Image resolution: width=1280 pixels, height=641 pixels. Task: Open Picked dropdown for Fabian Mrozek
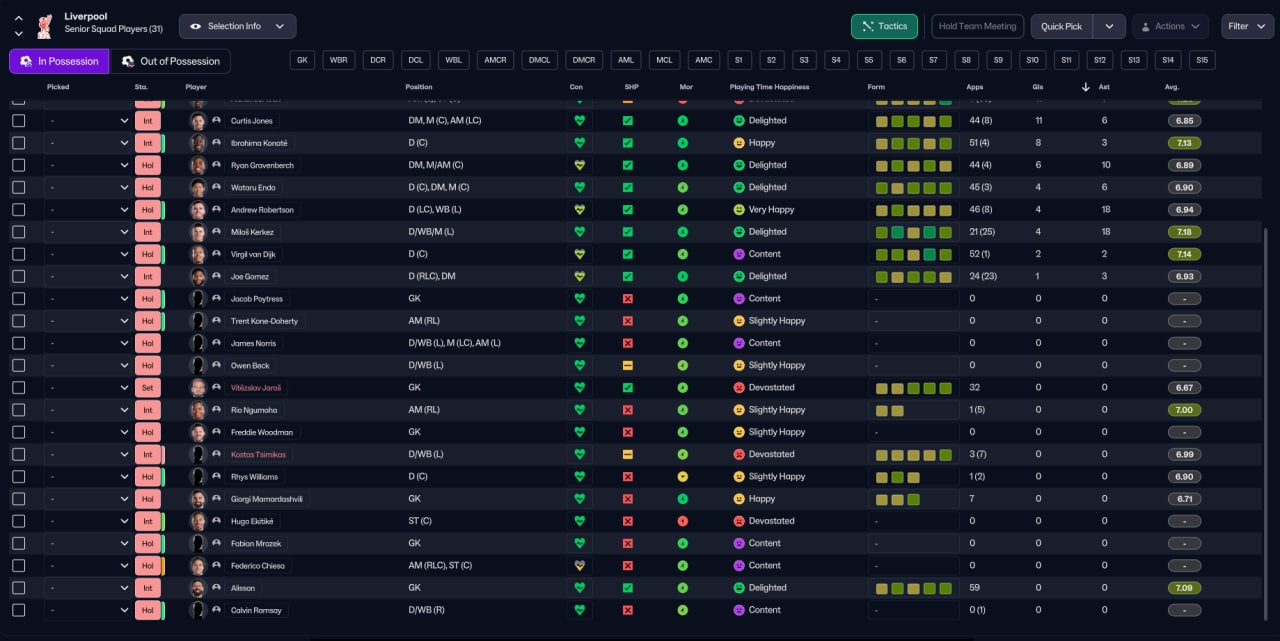click(x=89, y=543)
